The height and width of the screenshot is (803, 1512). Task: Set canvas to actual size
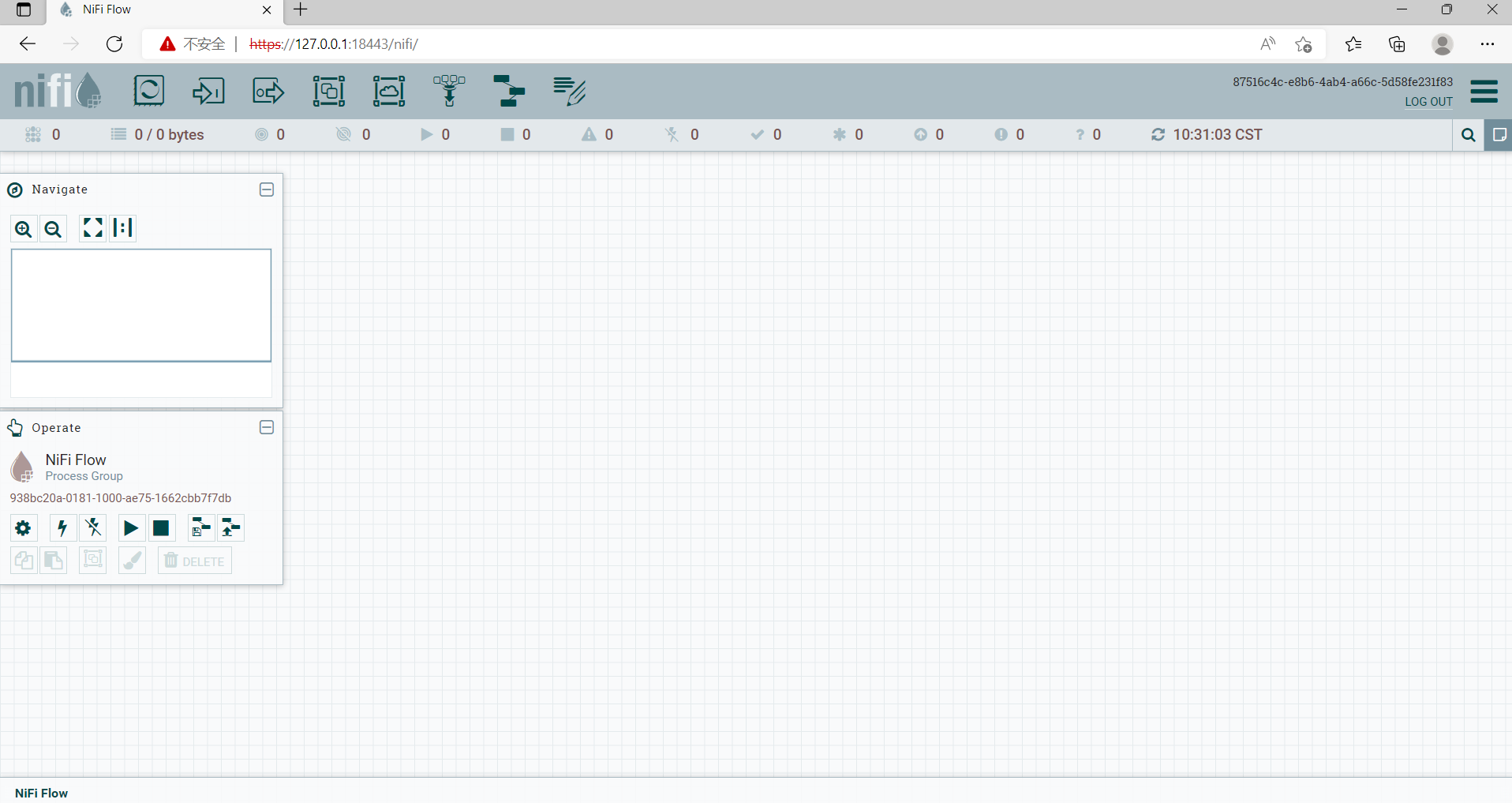pos(123,228)
